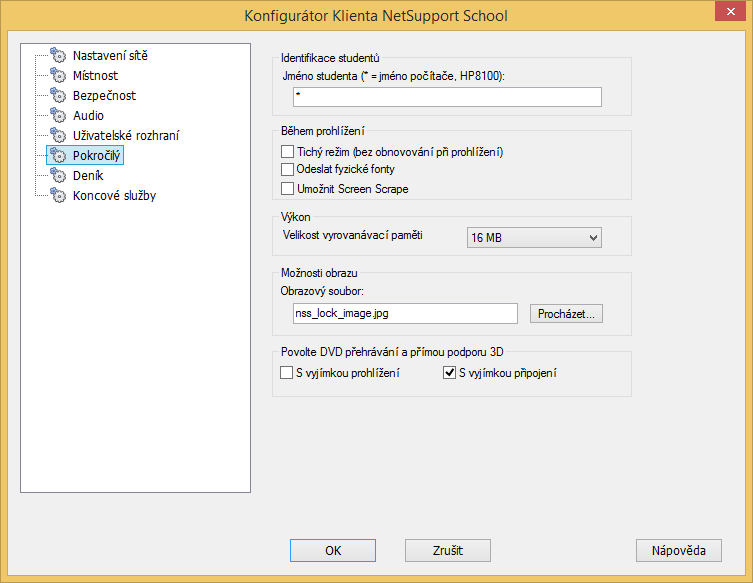Screen dimensions: 753x583
Task: Click the gear icon beside Deník
Action: 58,175
